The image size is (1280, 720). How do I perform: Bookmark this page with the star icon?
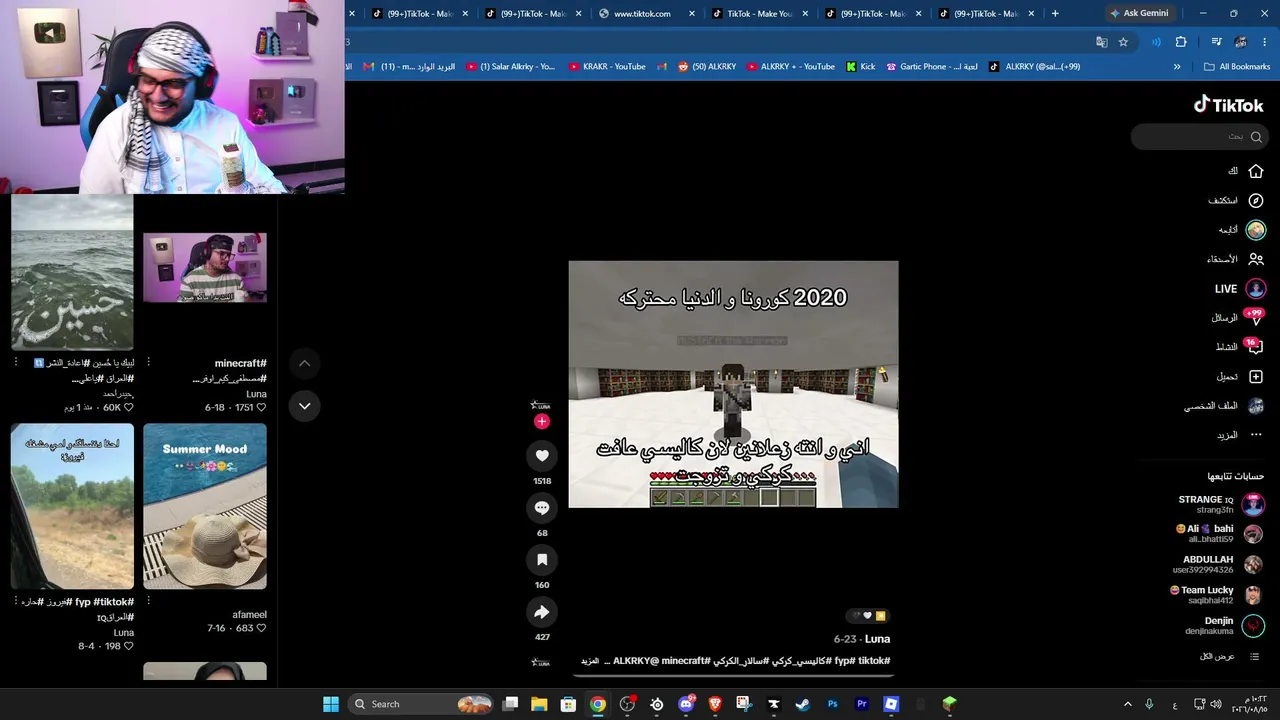pyautogui.click(x=1123, y=42)
